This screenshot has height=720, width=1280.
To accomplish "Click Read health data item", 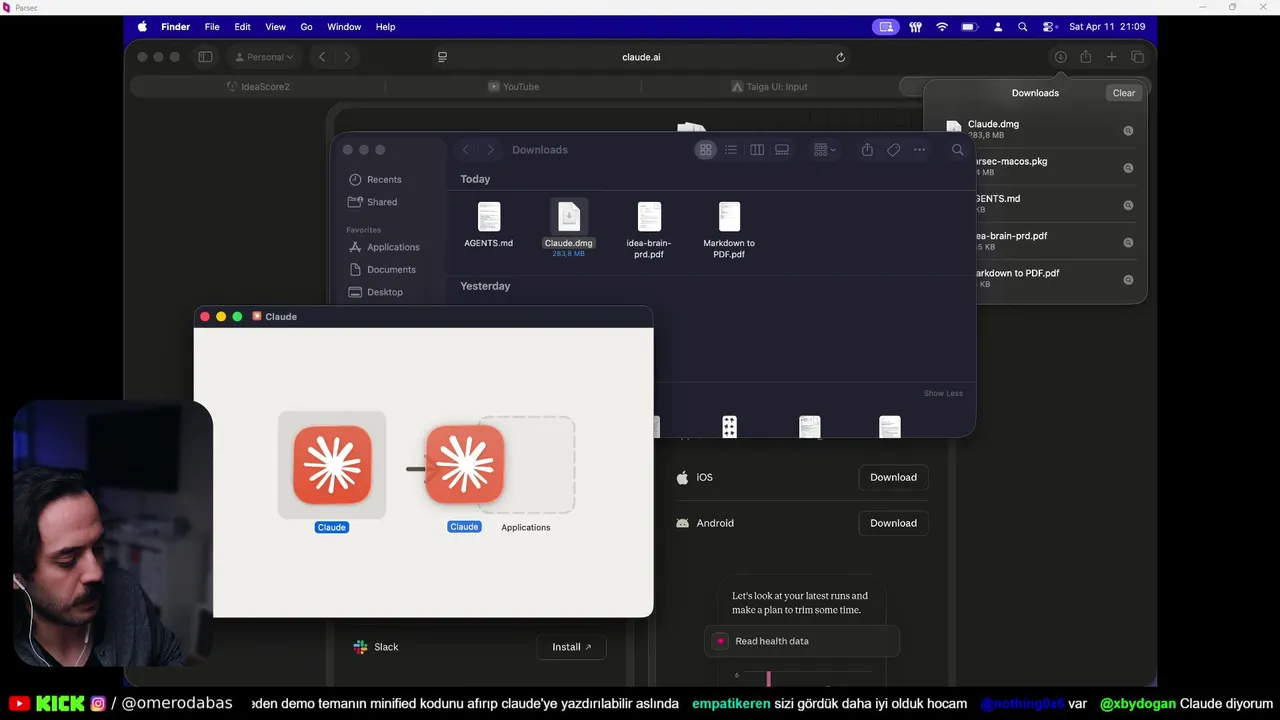I will pos(802,641).
